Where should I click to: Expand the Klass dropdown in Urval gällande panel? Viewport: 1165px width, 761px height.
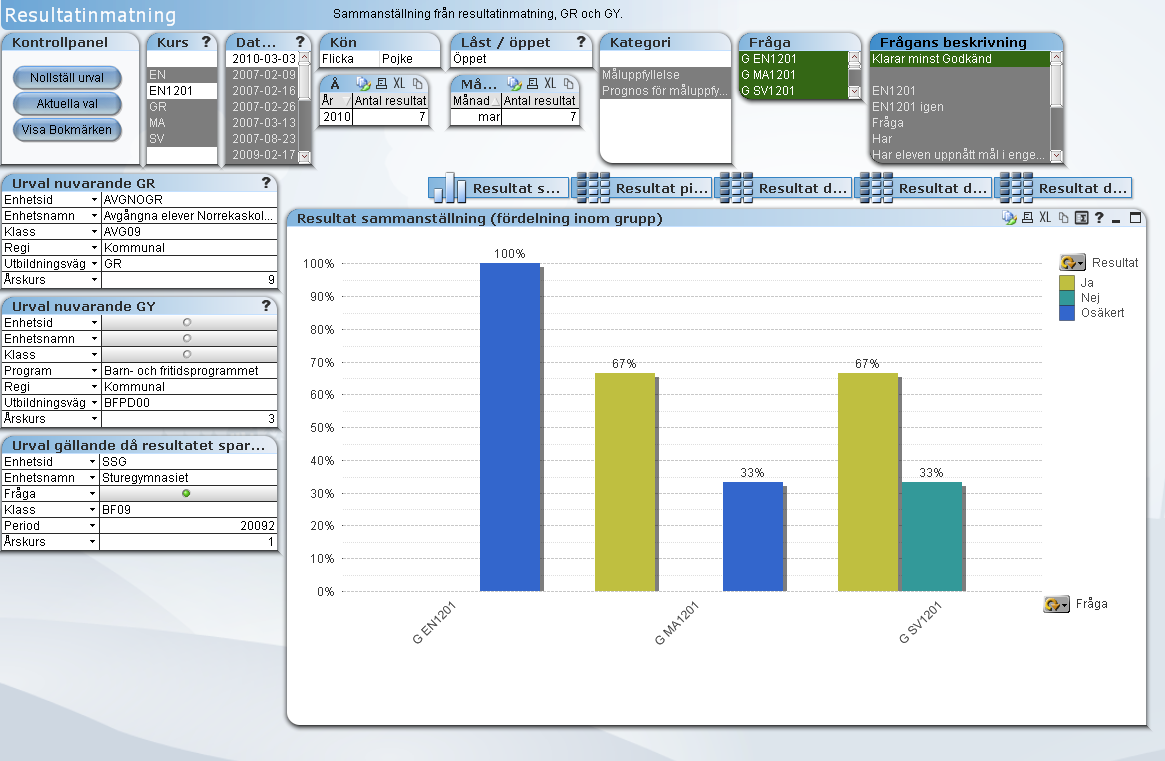93,510
